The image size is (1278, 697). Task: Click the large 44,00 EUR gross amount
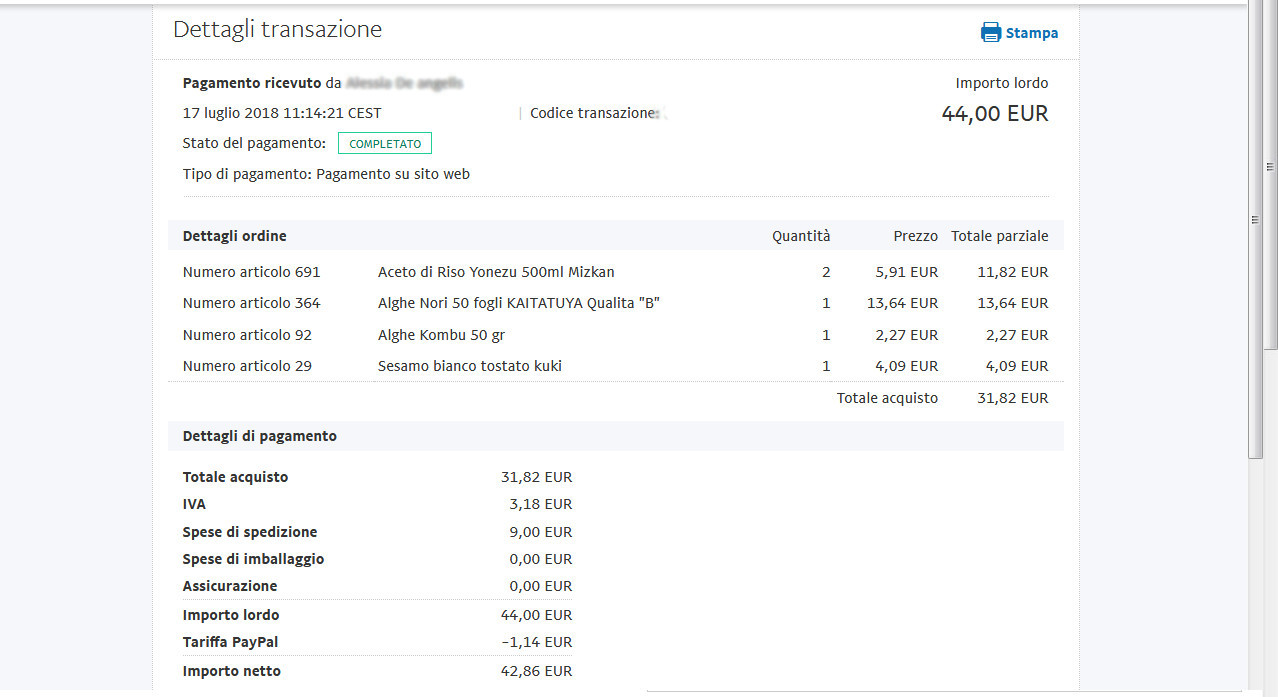click(x=994, y=114)
